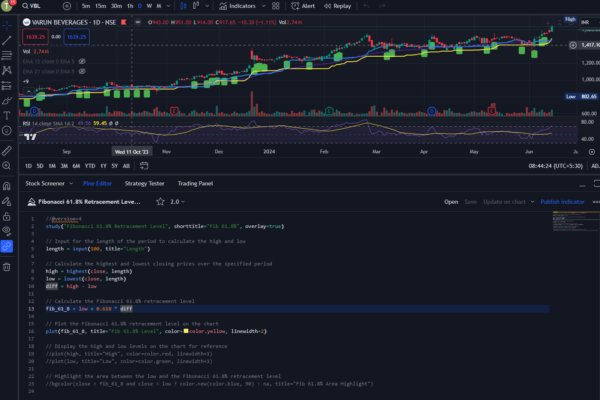The image size is (600, 400).
Task: Click the second bar-style icon in top toolbar
Action: [196, 6]
